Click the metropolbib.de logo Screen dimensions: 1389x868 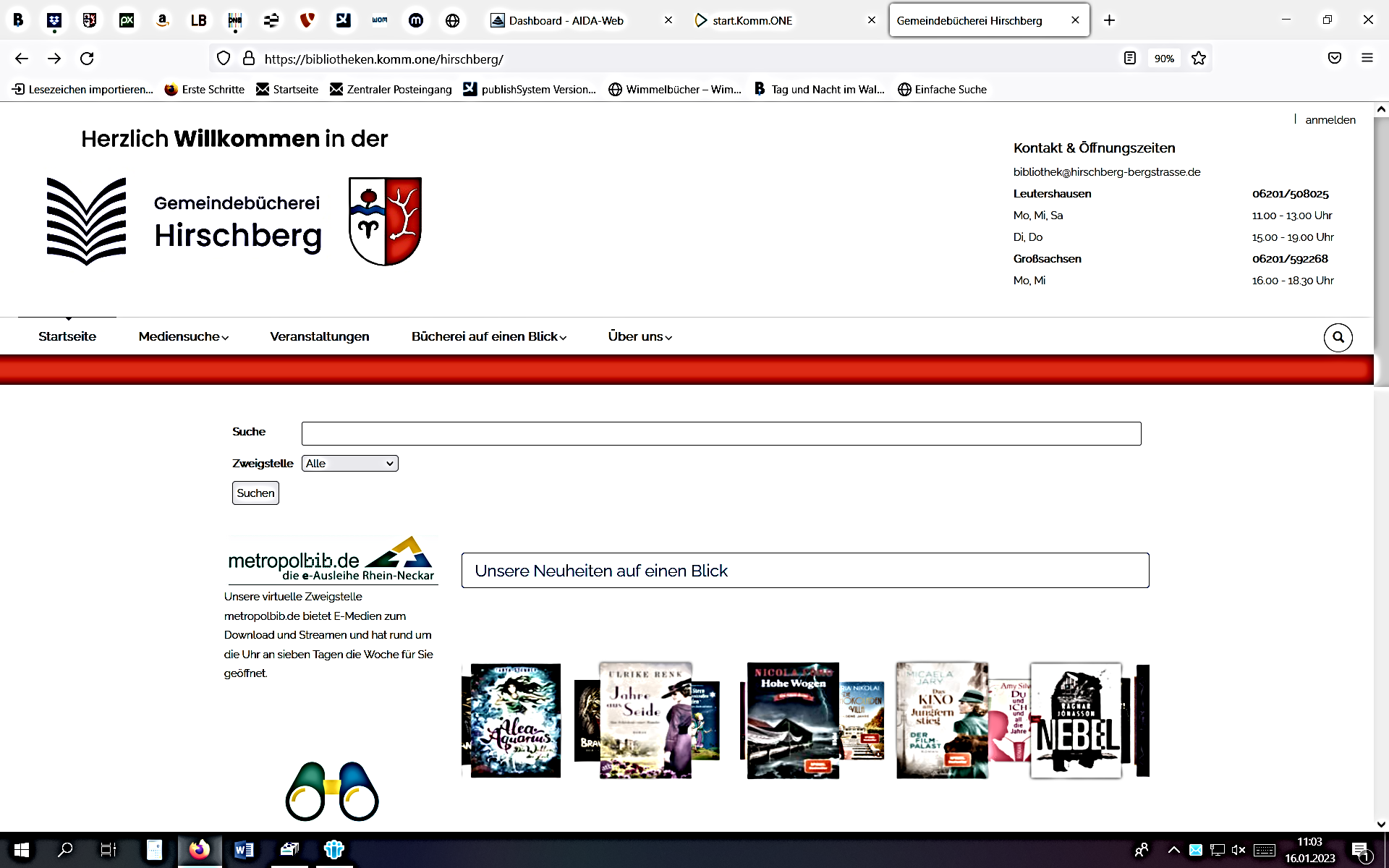click(x=332, y=560)
